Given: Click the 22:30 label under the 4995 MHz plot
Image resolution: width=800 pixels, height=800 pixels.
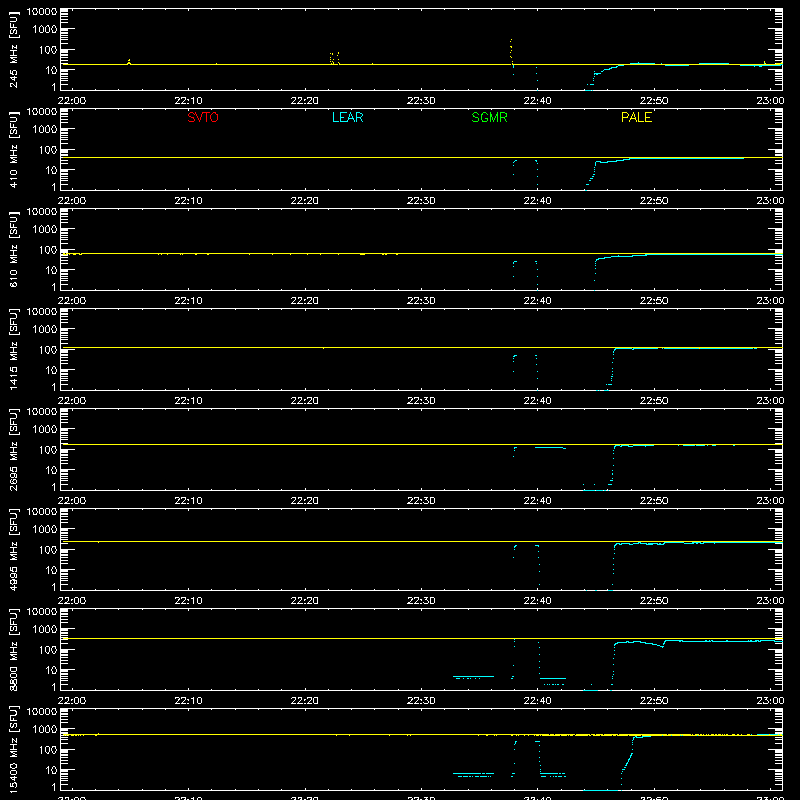Looking at the screenshot, I should click(421, 601).
